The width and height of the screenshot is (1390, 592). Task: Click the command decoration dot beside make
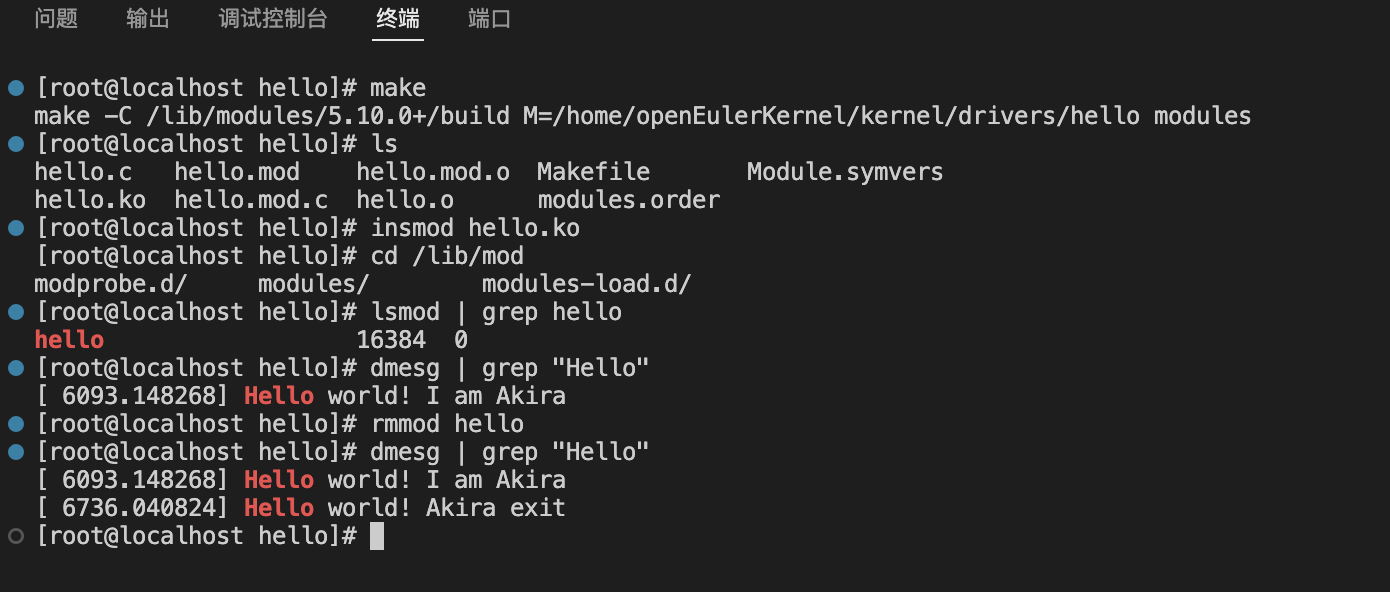[16, 88]
